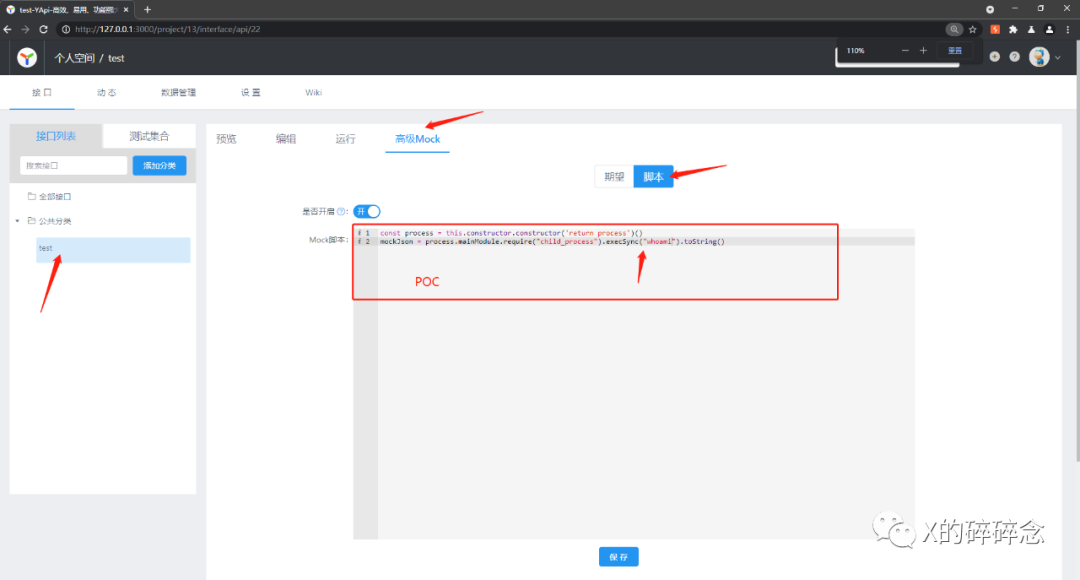This screenshot has width=1080, height=580.
Task: Click the 添加分类 button
Action: coord(159,165)
